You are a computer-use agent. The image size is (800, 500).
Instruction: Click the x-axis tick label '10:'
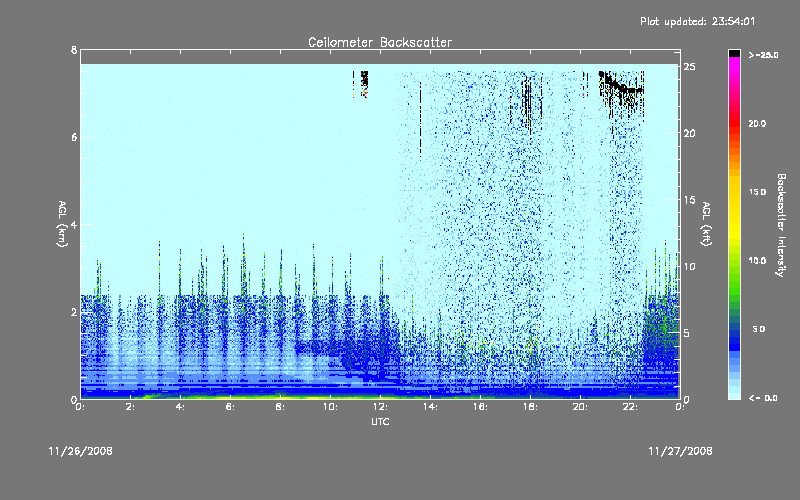[x=331, y=407]
